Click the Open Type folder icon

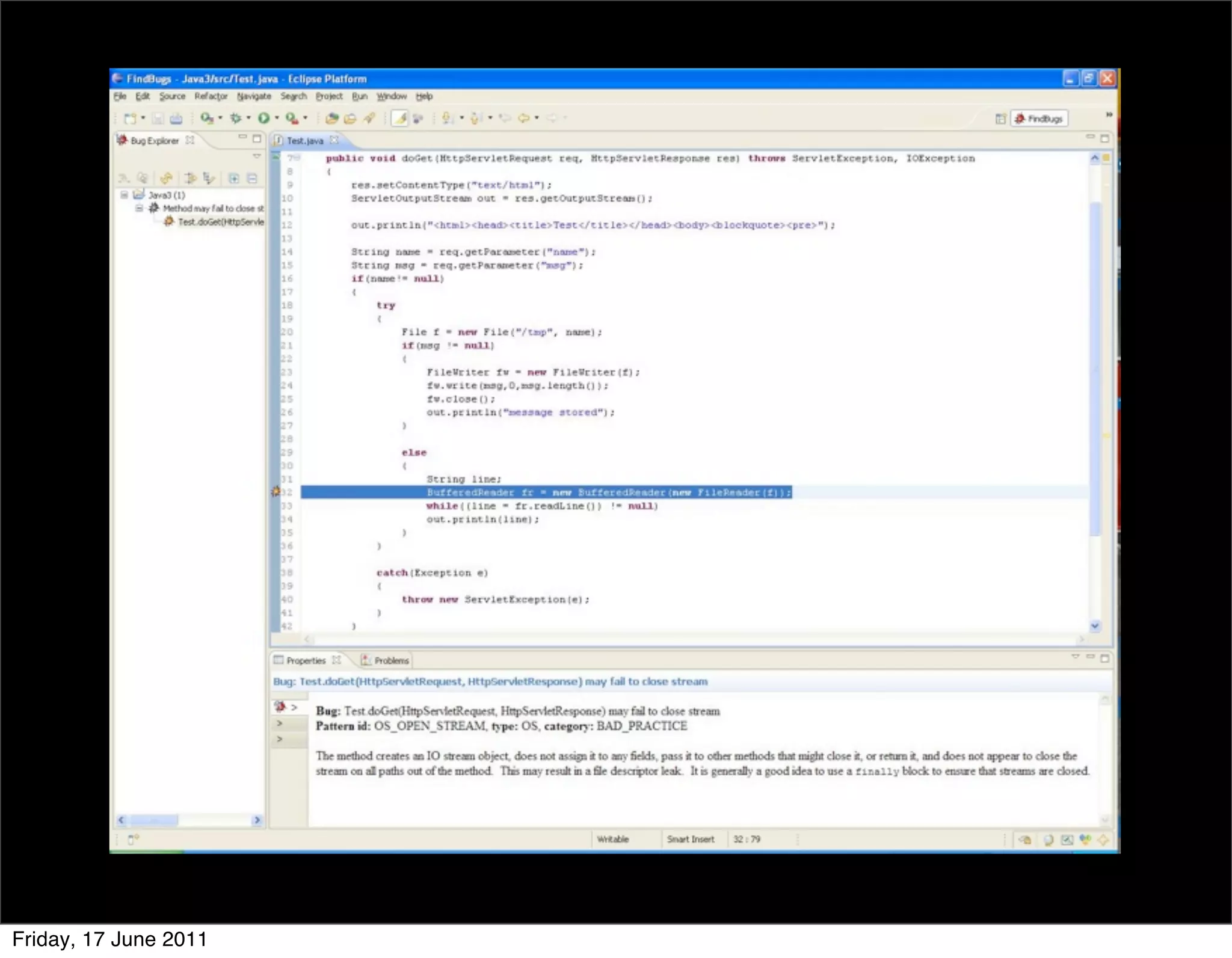click(331, 118)
